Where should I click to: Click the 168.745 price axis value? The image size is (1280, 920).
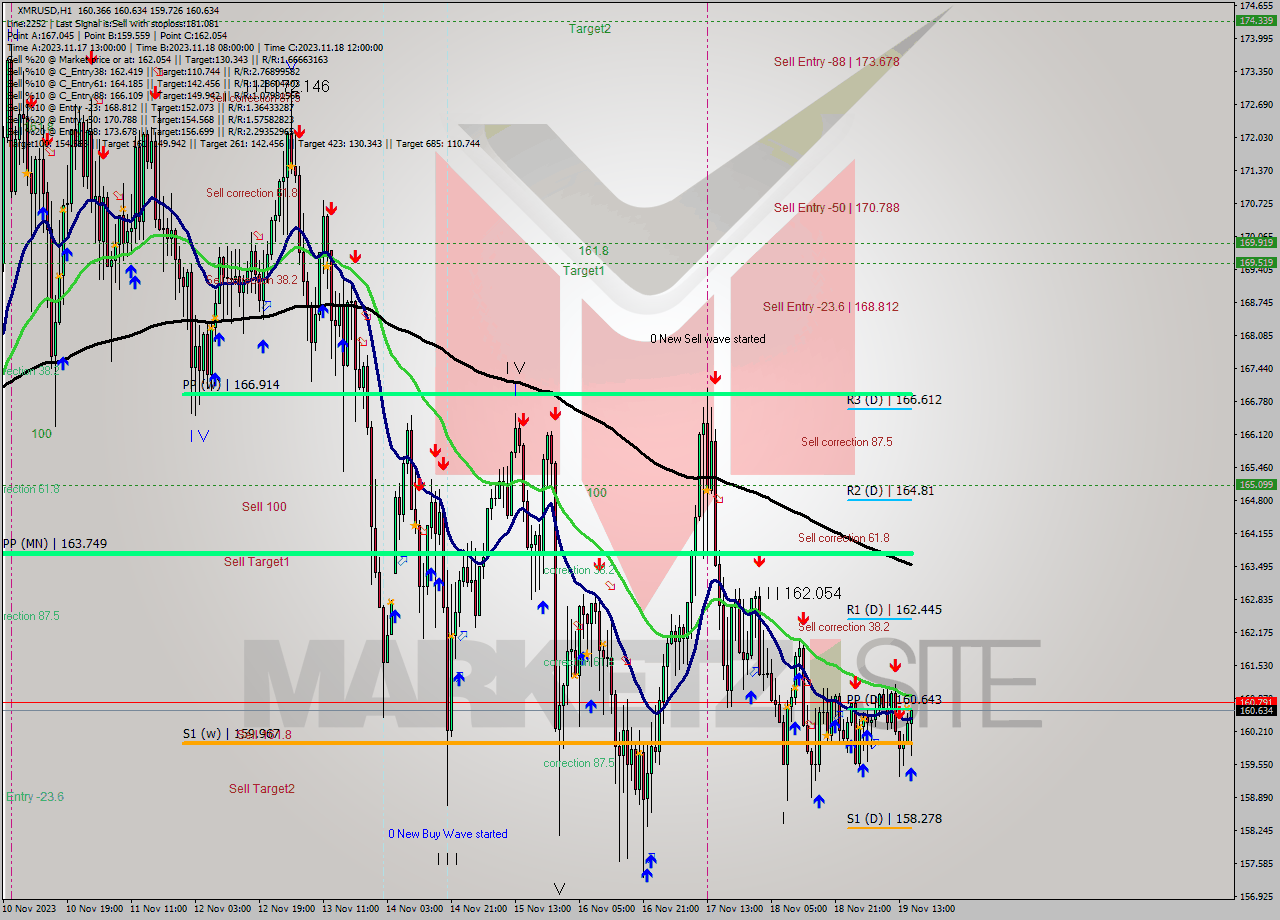click(x=1256, y=303)
